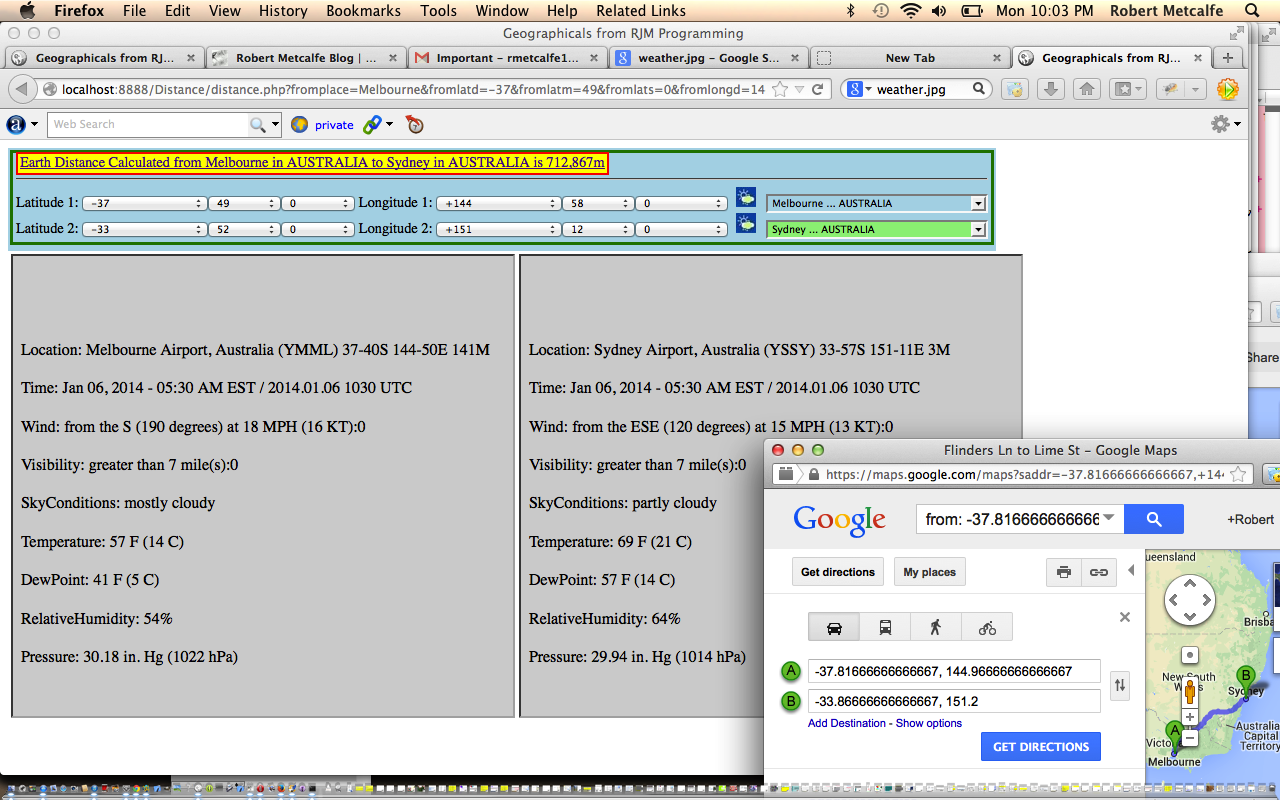Click the weather icon for Latitude 2 row

click(746, 223)
